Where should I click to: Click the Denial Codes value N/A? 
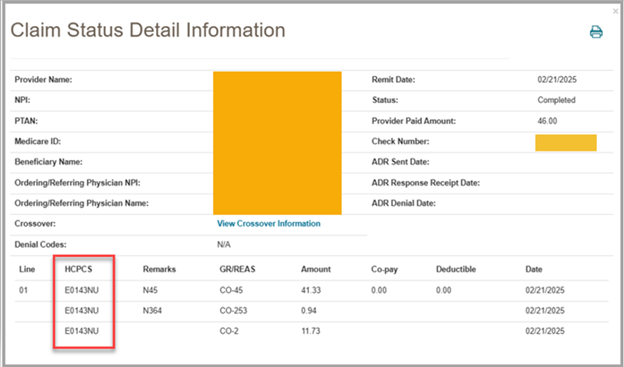pyautogui.click(x=224, y=244)
